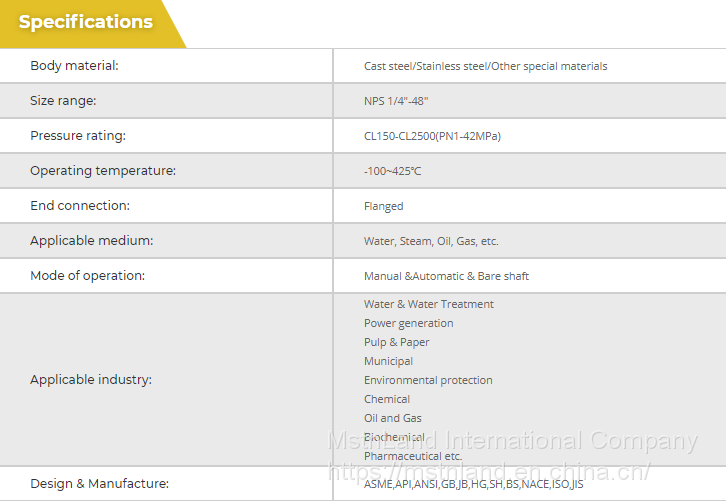Open the mstnland.en.china.cn watermark URL
The image size is (726, 501).
point(490,471)
